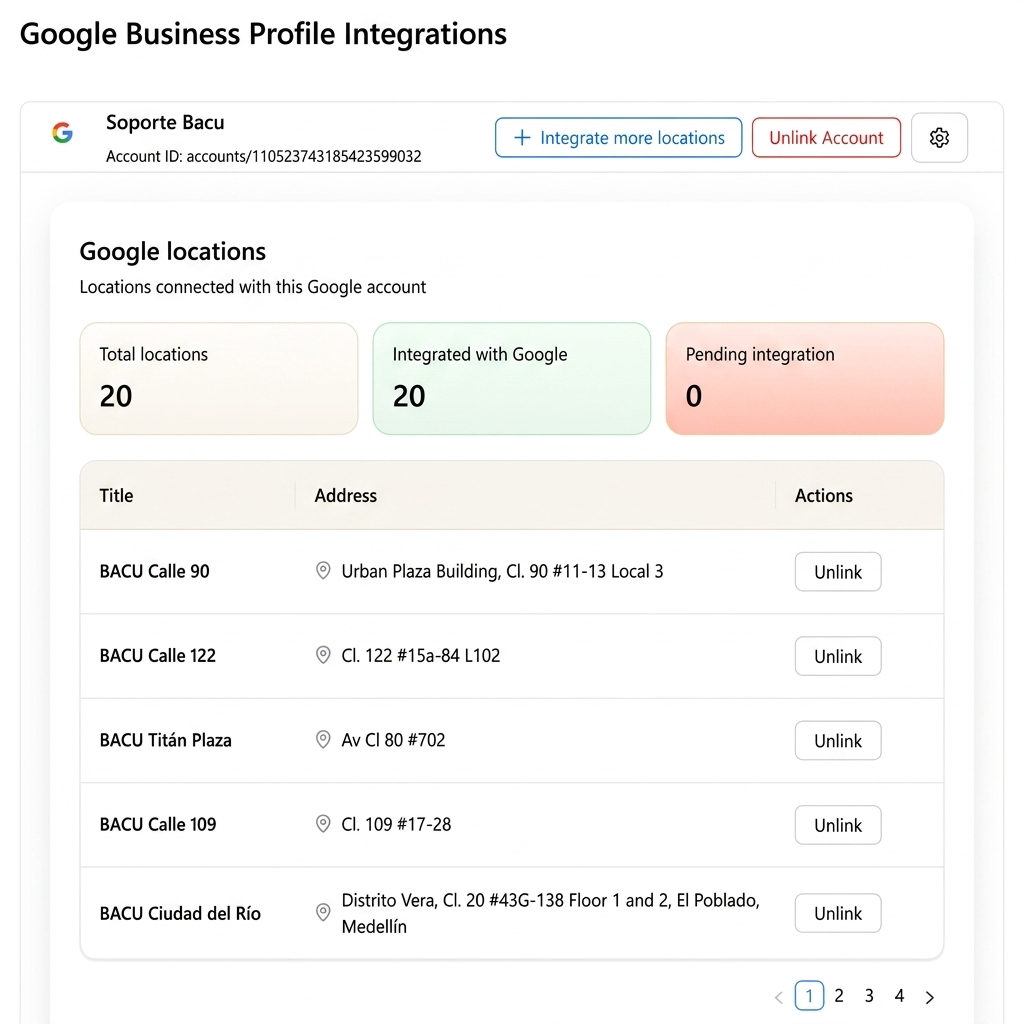Click address Av Cl 80 #702
1024x1024 pixels.
coord(393,740)
